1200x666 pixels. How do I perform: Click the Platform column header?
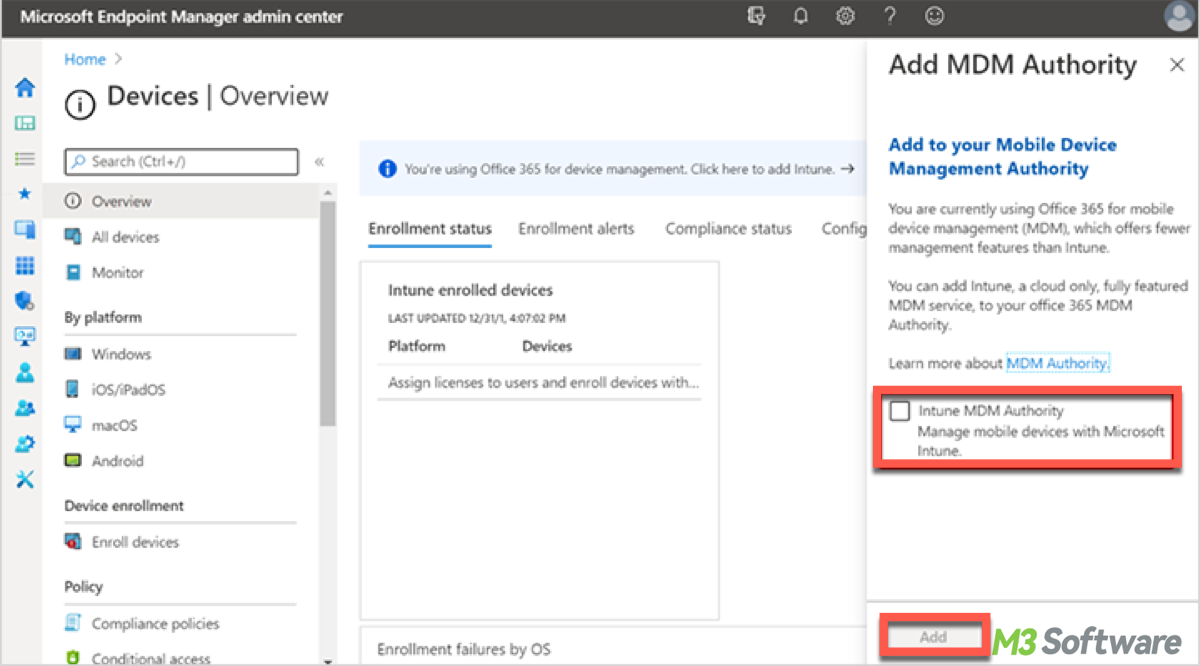click(x=417, y=346)
